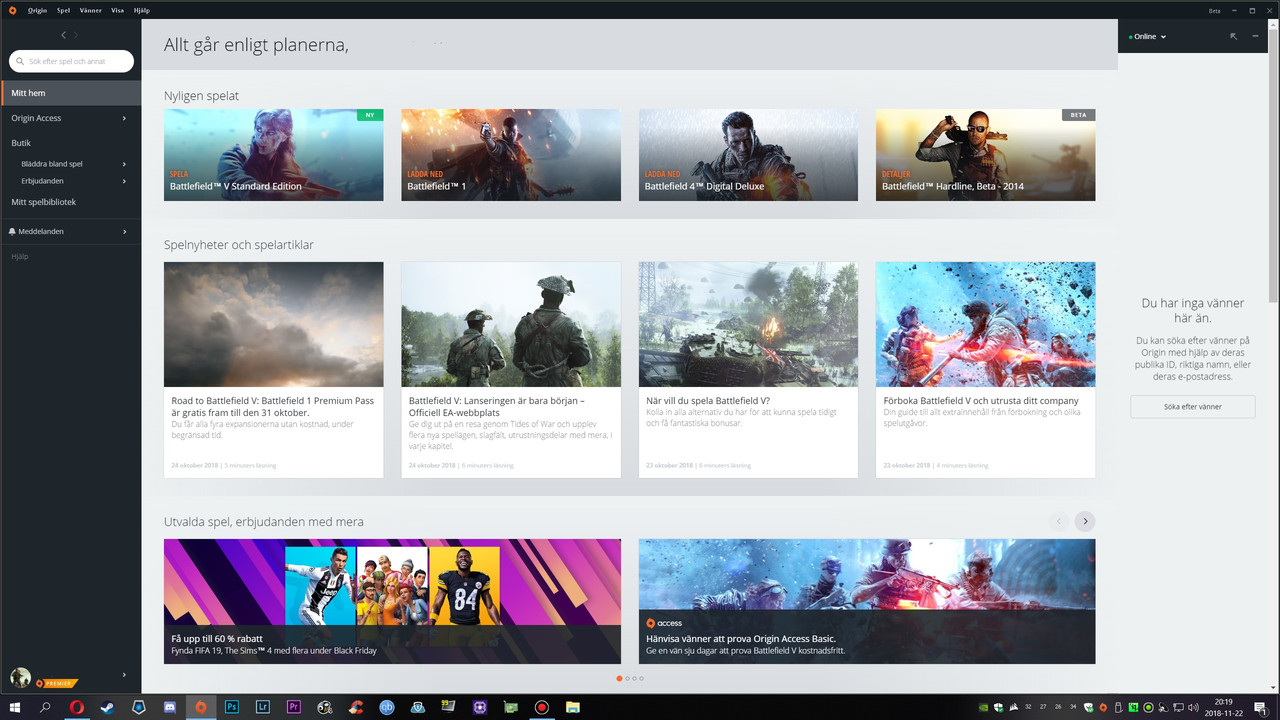This screenshot has width=1280, height=720.
Task: Open qBittorrent from the taskbar
Action: pyautogui.click(x=387, y=707)
